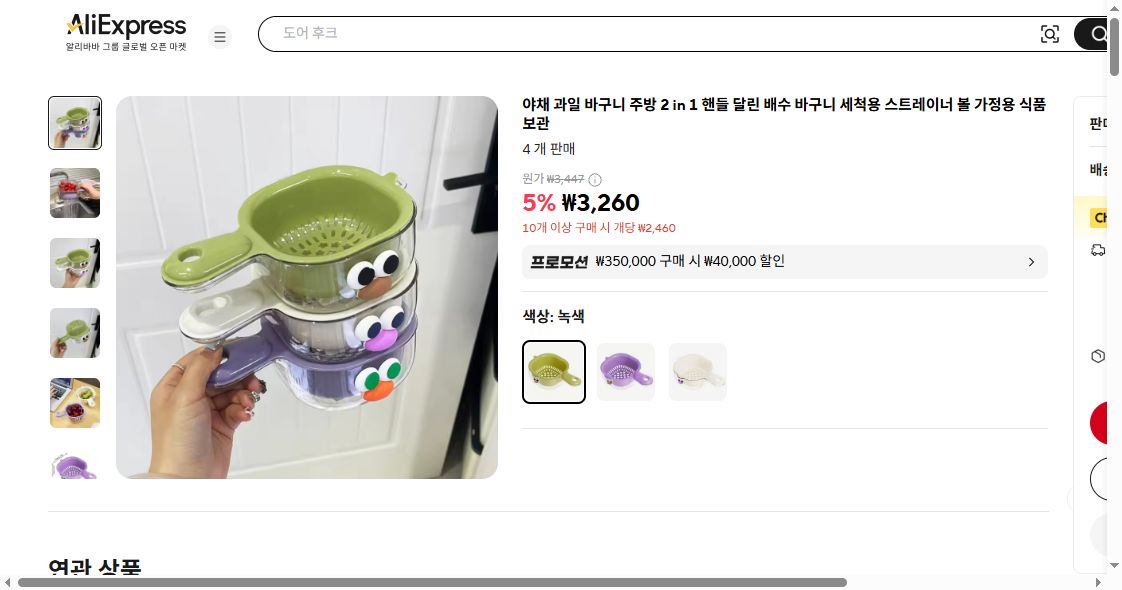Click the 배송 label in right sidebar
Screen dimensions: 1122x590
(1098, 170)
